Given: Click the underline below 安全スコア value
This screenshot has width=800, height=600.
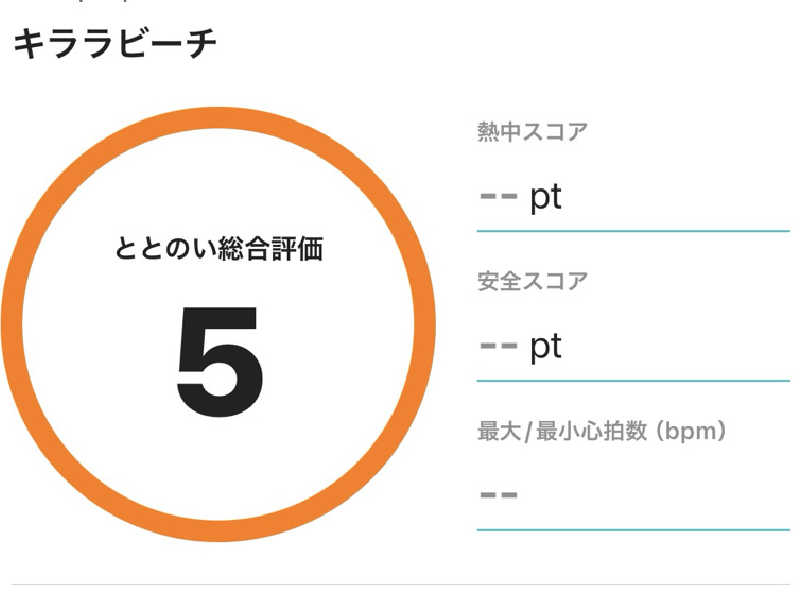Looking at the screenshot, I should (633, 380).
